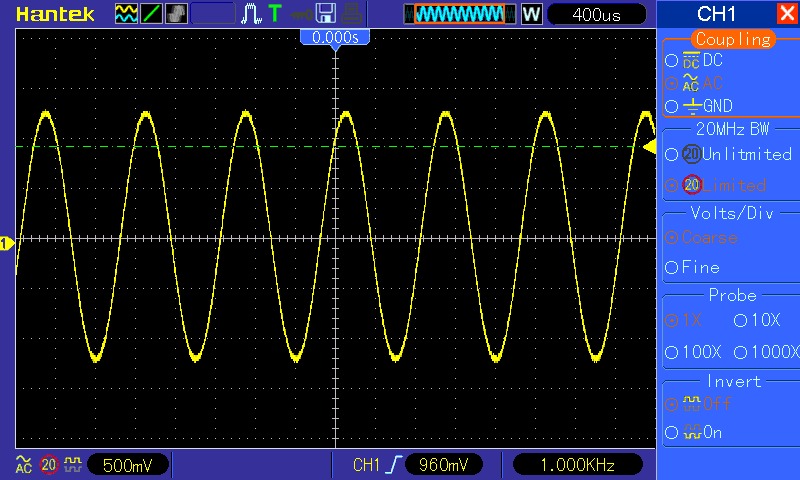Click the waveform memory overview bar

pyautogui.click(x=460, y=14)
